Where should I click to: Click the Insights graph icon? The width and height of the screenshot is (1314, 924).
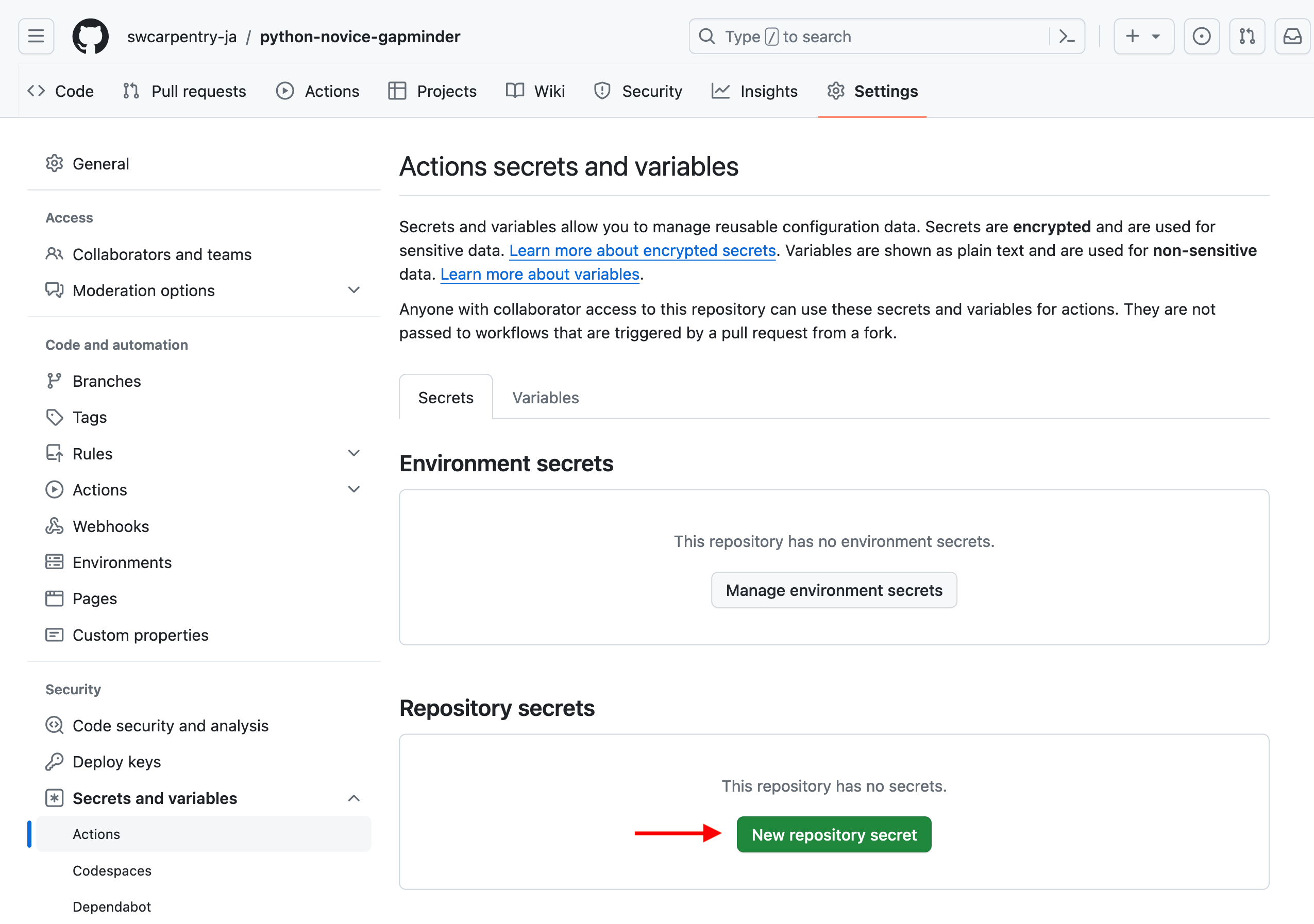point(720,91)
